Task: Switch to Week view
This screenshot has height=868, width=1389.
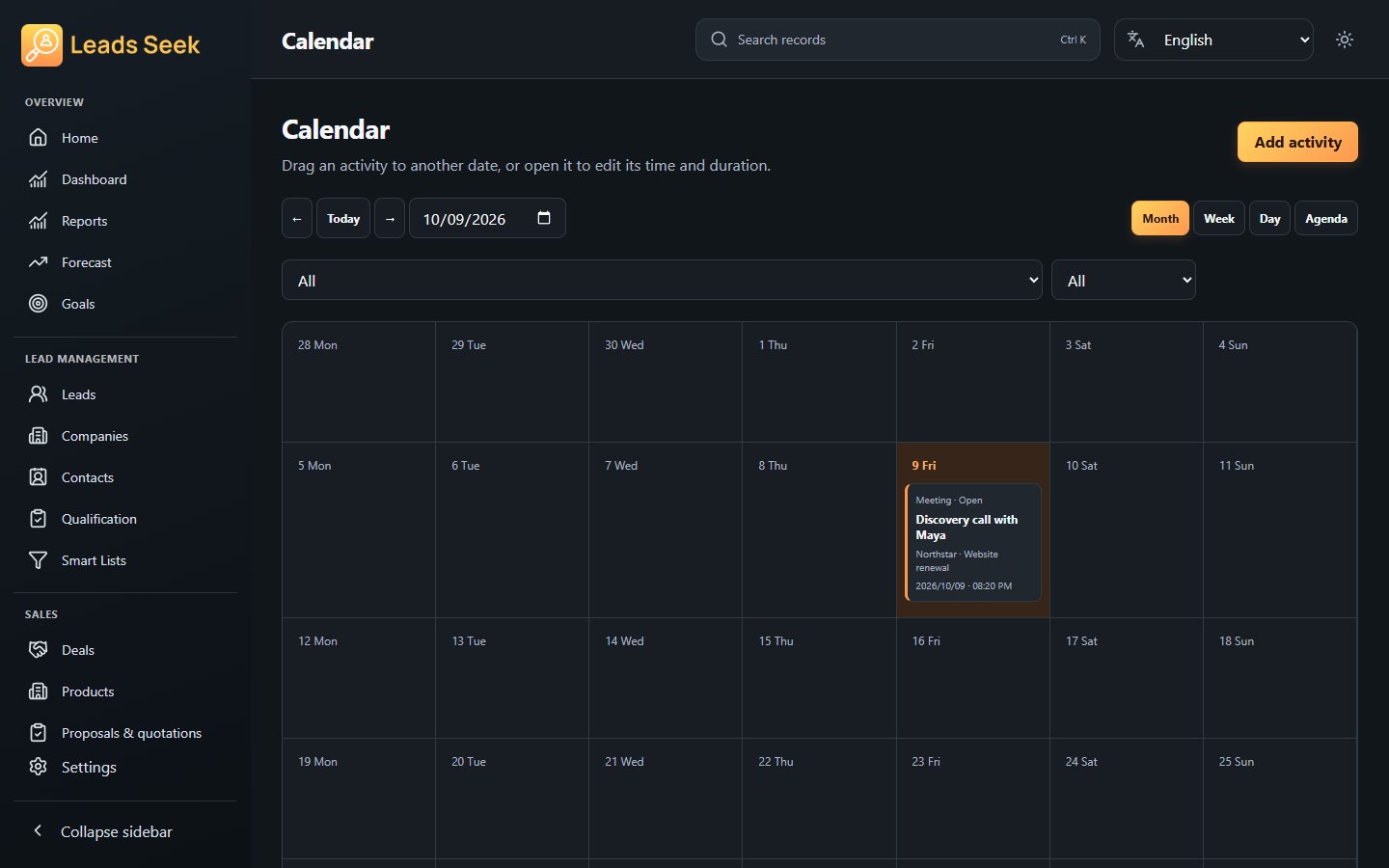Action: pyautogui.click(x=1219, y=218)
